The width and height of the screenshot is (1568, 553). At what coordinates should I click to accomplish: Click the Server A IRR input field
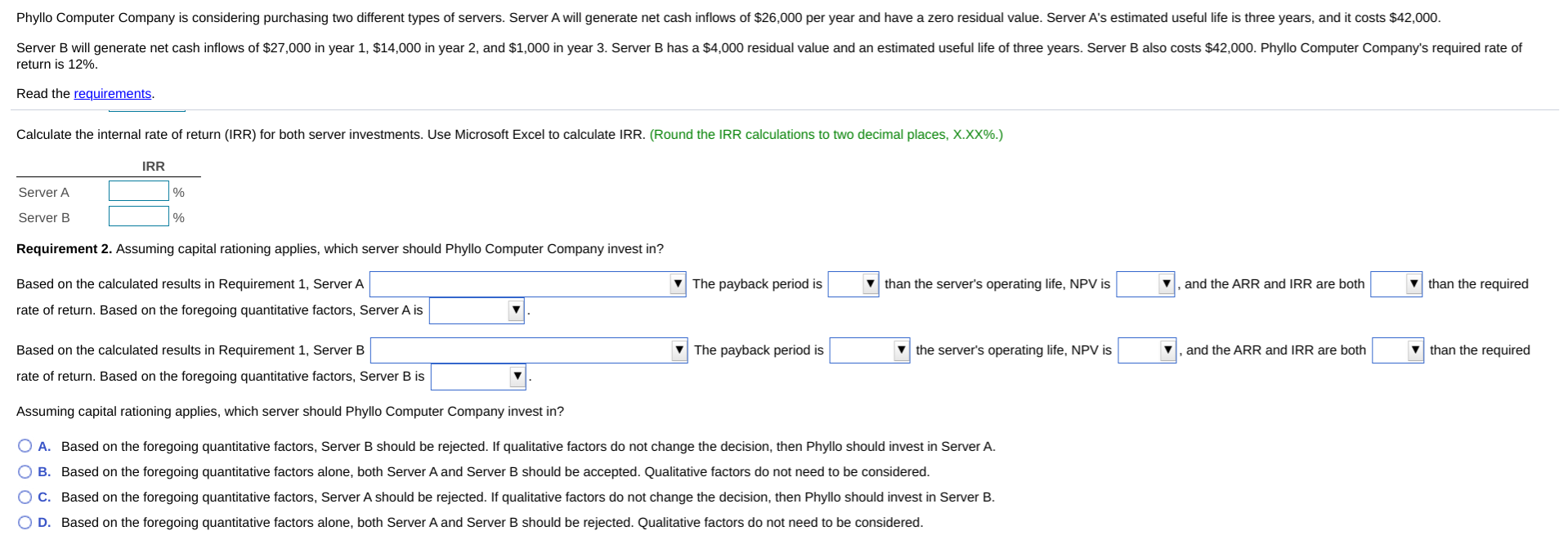pos(137,190)
